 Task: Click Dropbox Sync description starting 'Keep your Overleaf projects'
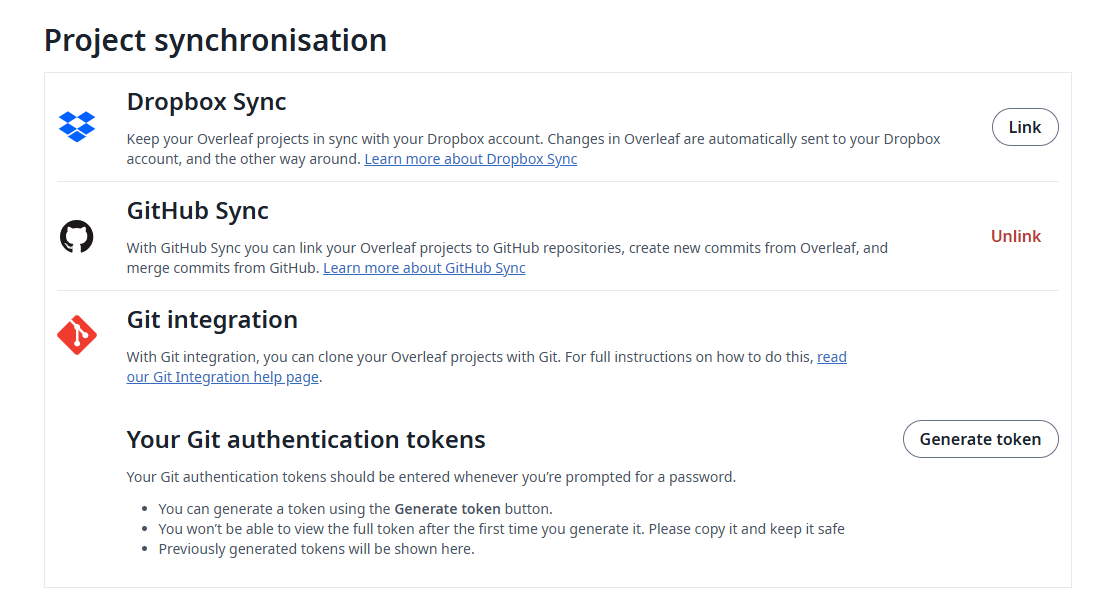533,149
